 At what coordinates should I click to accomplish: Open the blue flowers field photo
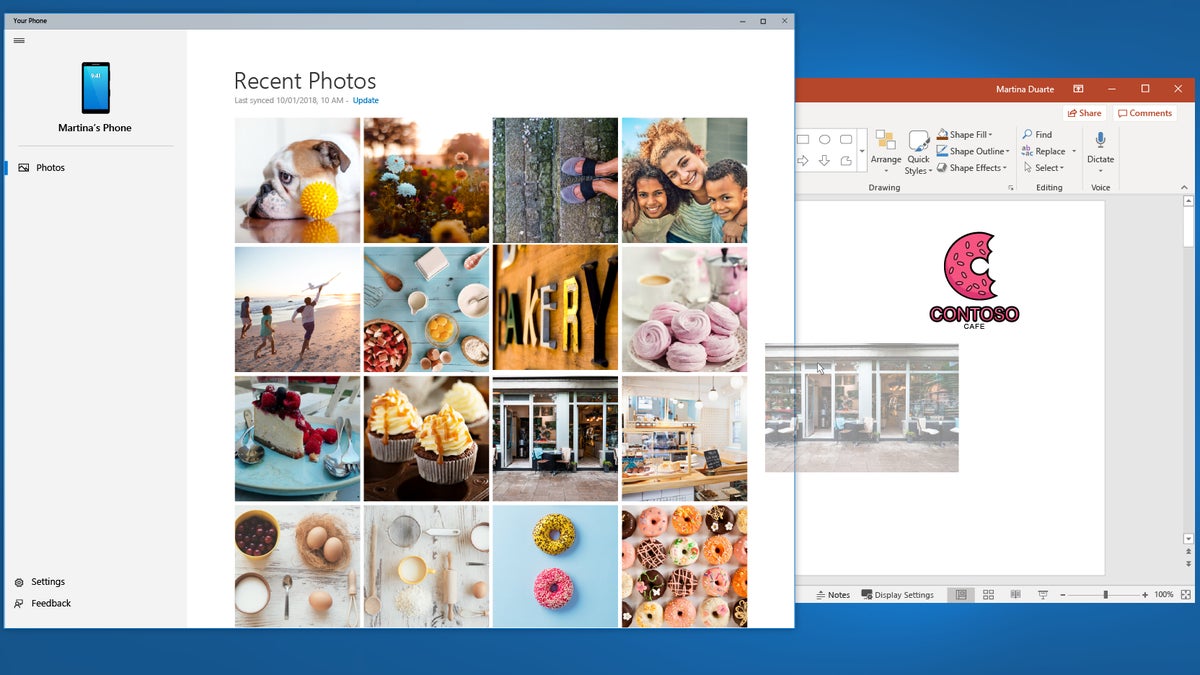point(426,180)
